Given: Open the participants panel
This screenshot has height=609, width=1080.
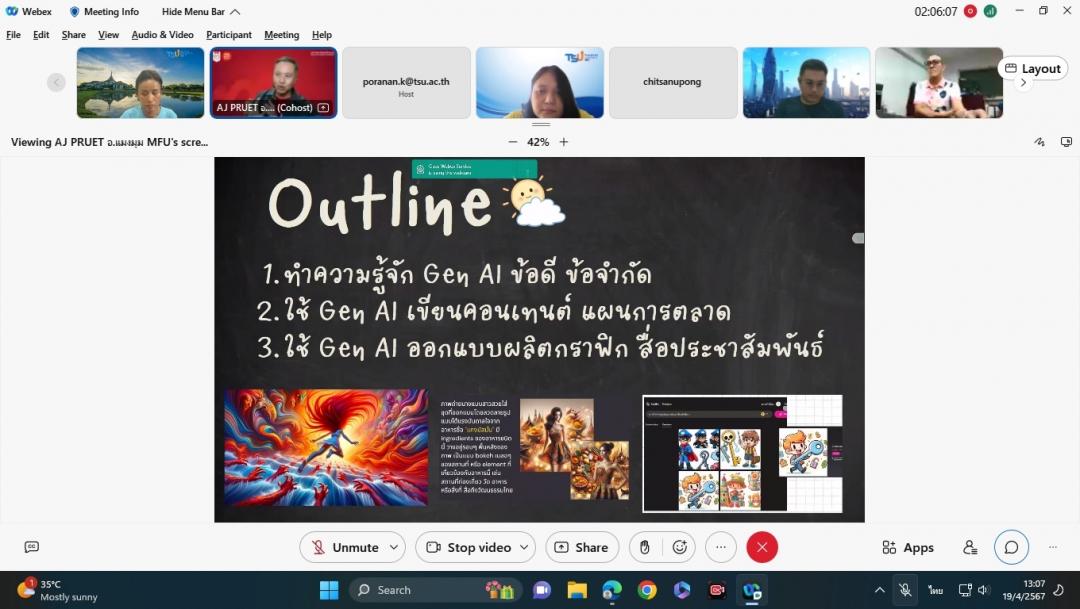Looking at the screenshot, I should (x=969, y=547).
